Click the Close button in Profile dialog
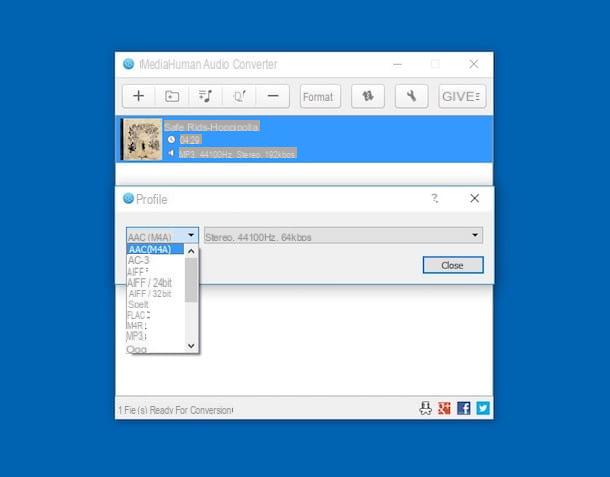Viewport: 610px width, 477px height. tap(453, 265)
